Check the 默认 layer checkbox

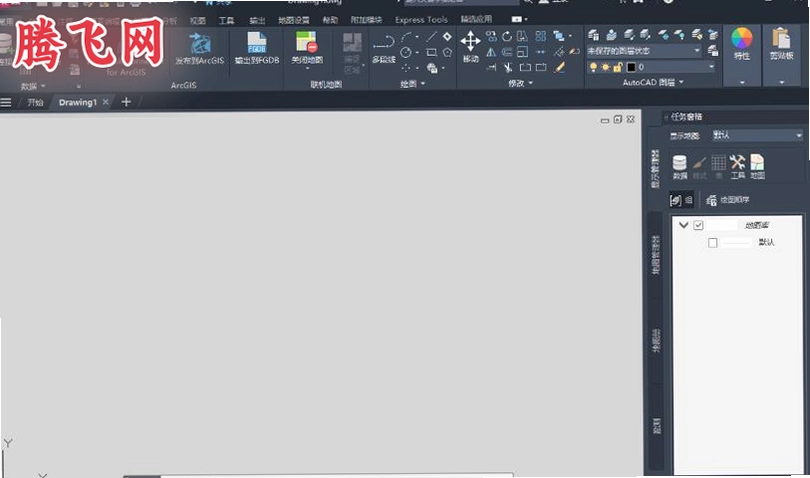[x=713, y=242]
